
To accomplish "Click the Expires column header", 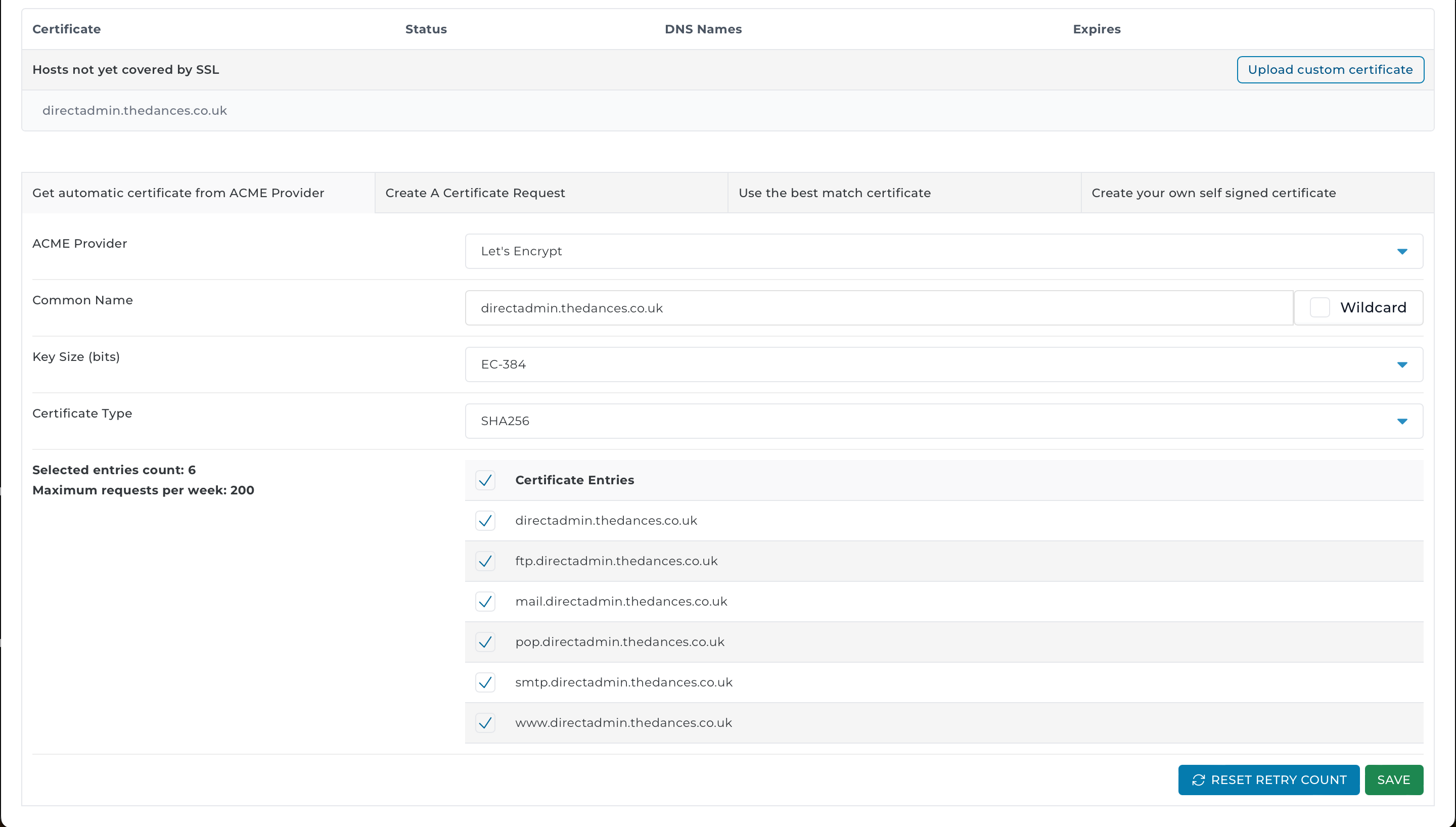I will pyautogui.click(x=1097, y=29).
